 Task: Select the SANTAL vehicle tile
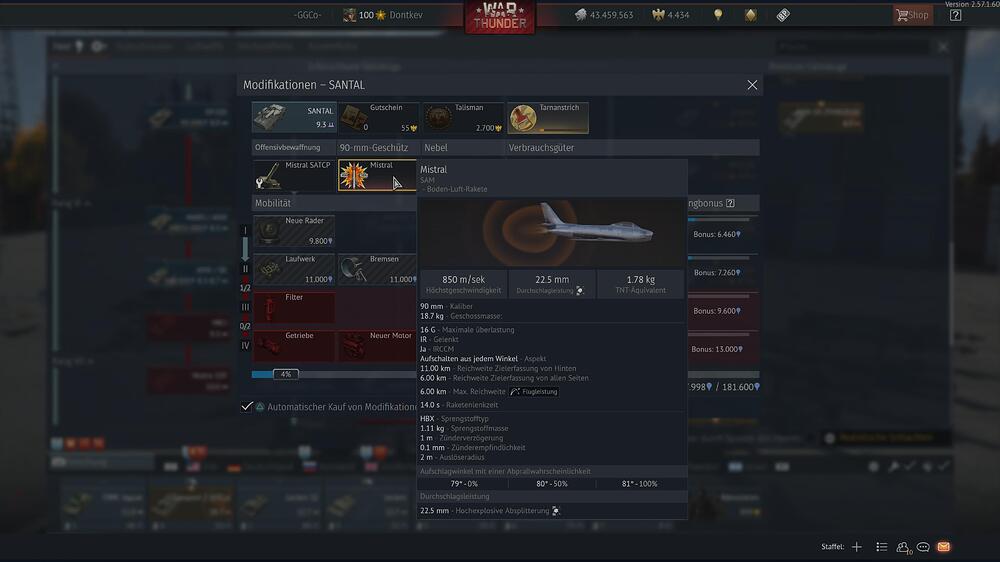294,117
